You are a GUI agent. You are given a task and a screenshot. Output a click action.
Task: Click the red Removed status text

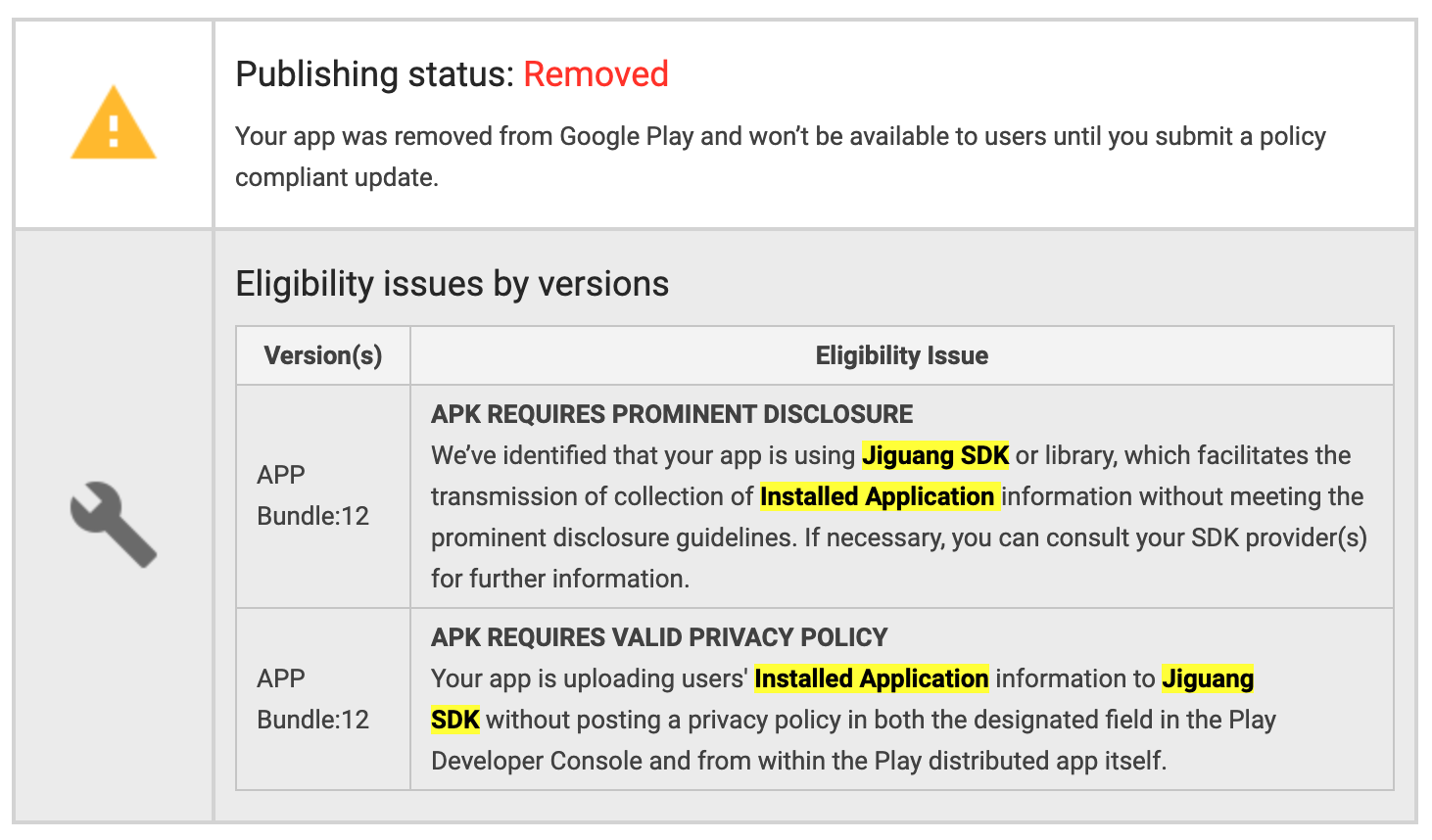(x=597, y=74)
